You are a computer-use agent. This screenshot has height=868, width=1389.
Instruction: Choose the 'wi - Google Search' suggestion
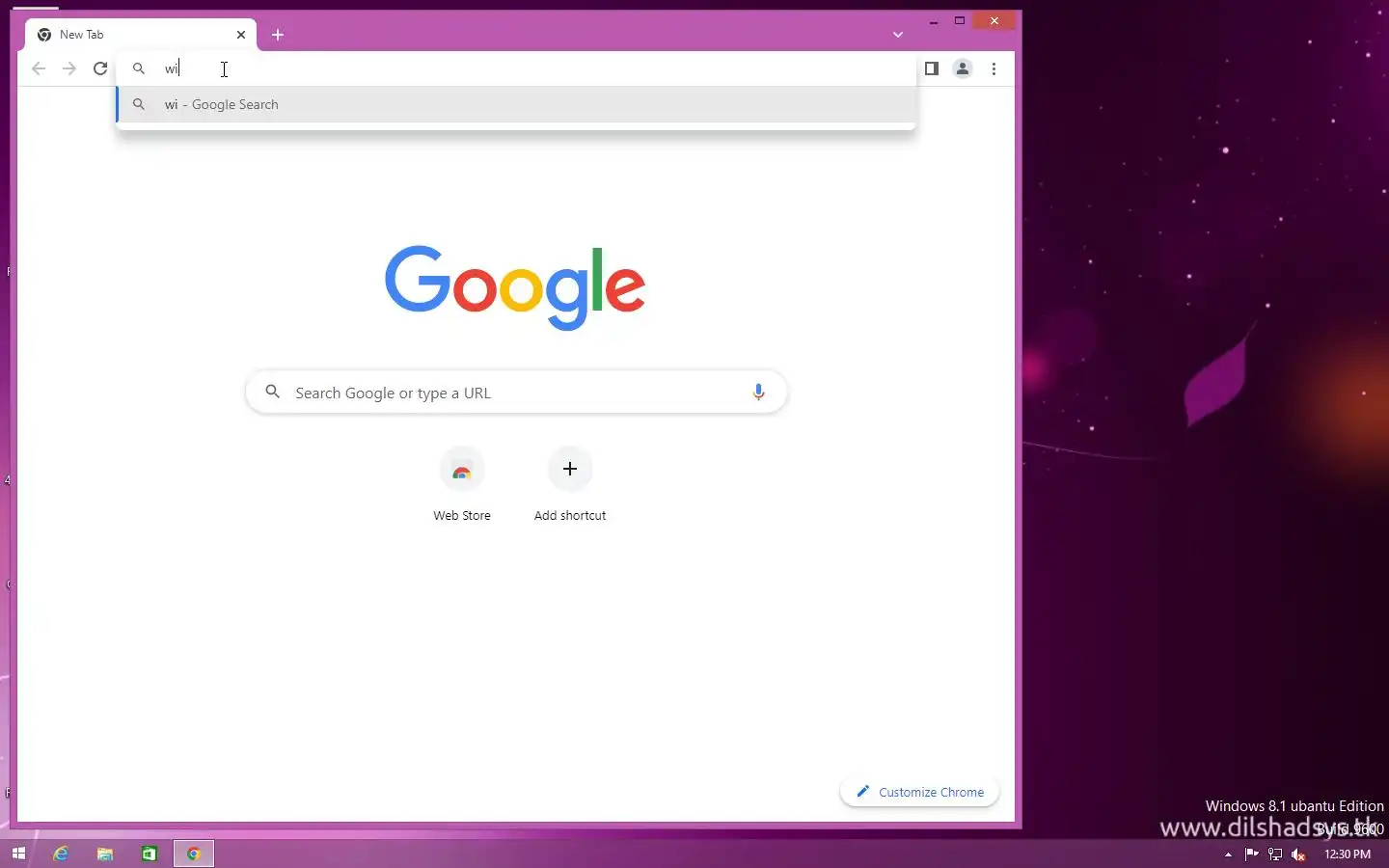tap(516, 104)
